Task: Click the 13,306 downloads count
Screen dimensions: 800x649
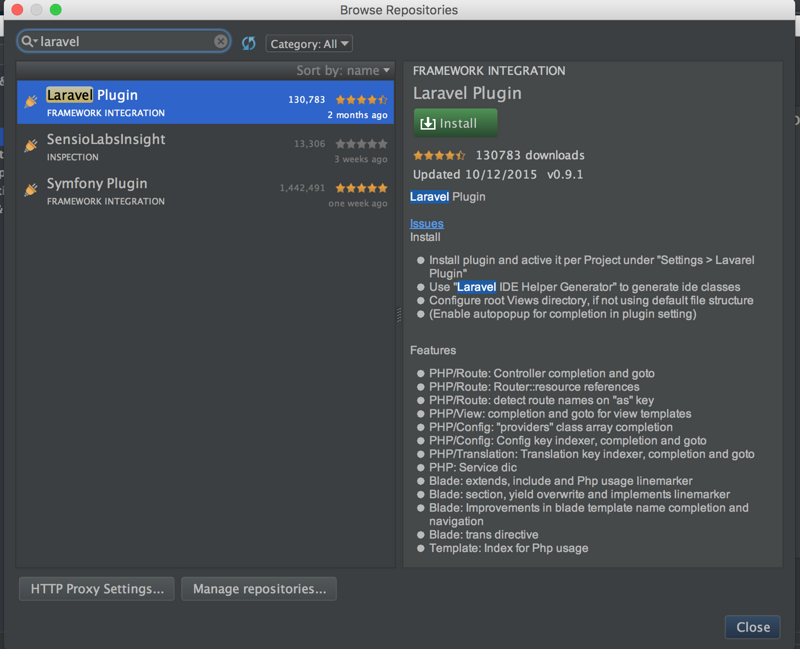Action: [x=310, y=144]
